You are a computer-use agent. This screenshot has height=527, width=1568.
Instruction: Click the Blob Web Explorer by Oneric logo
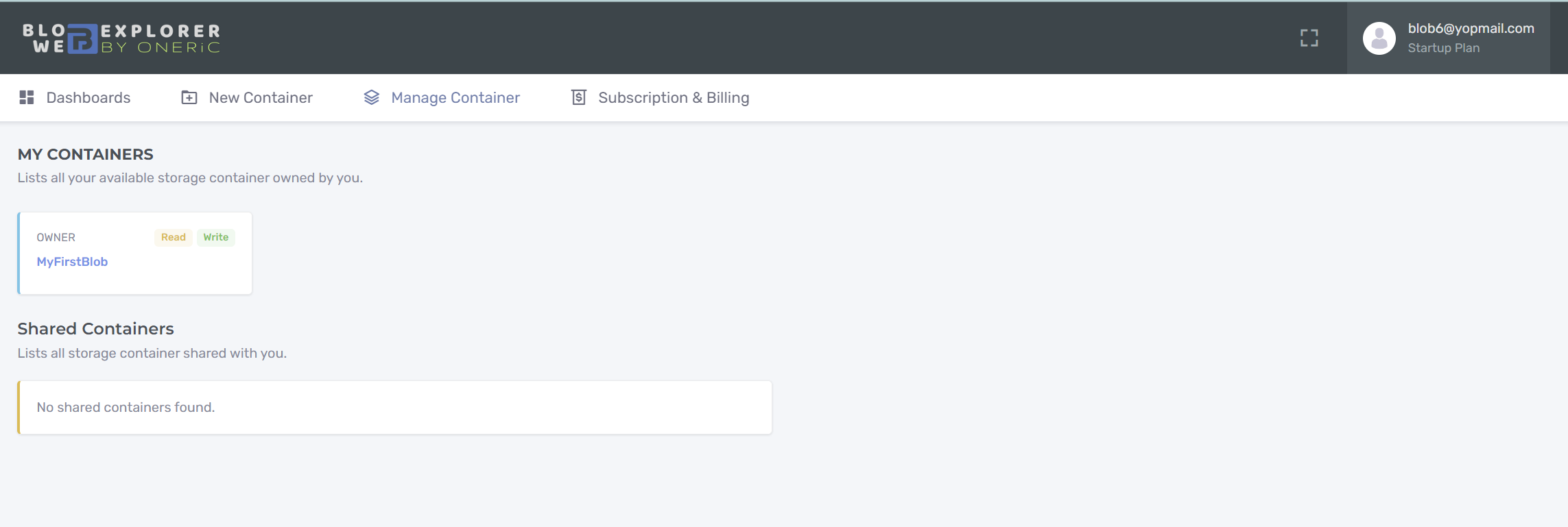[121, 38]
